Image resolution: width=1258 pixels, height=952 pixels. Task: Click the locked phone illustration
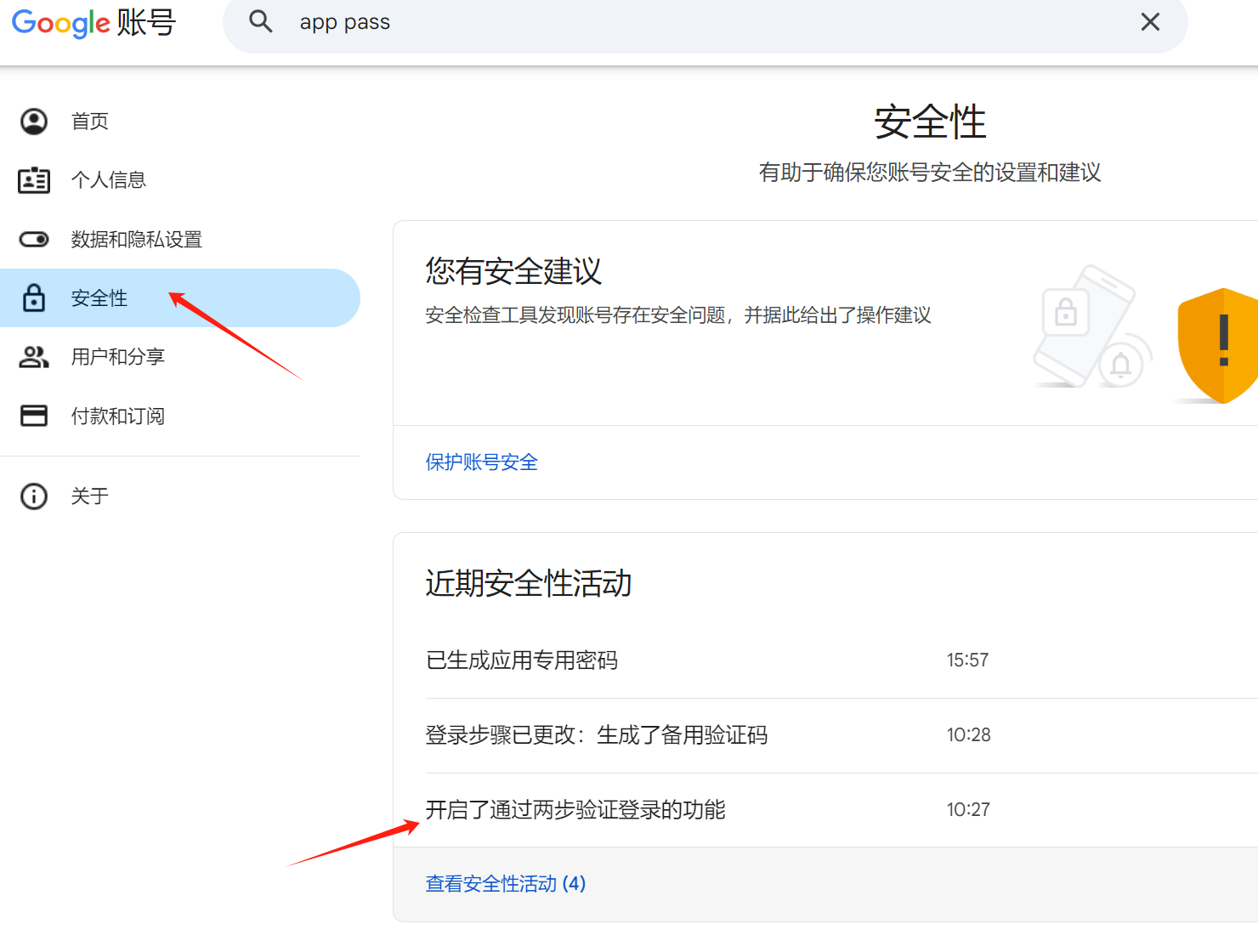pos(1092,327)
